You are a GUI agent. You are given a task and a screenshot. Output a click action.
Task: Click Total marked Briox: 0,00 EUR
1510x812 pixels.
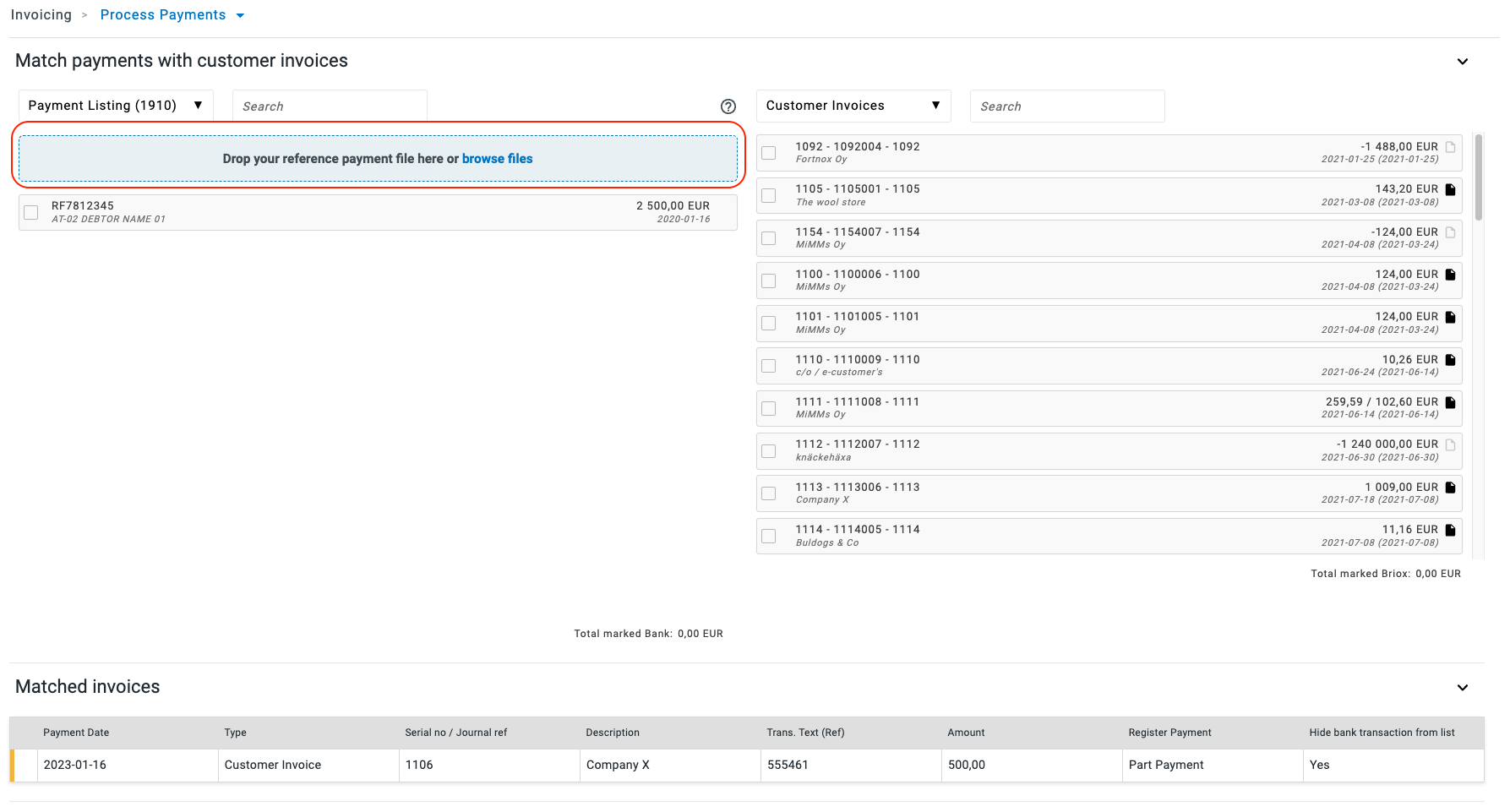1386,574
